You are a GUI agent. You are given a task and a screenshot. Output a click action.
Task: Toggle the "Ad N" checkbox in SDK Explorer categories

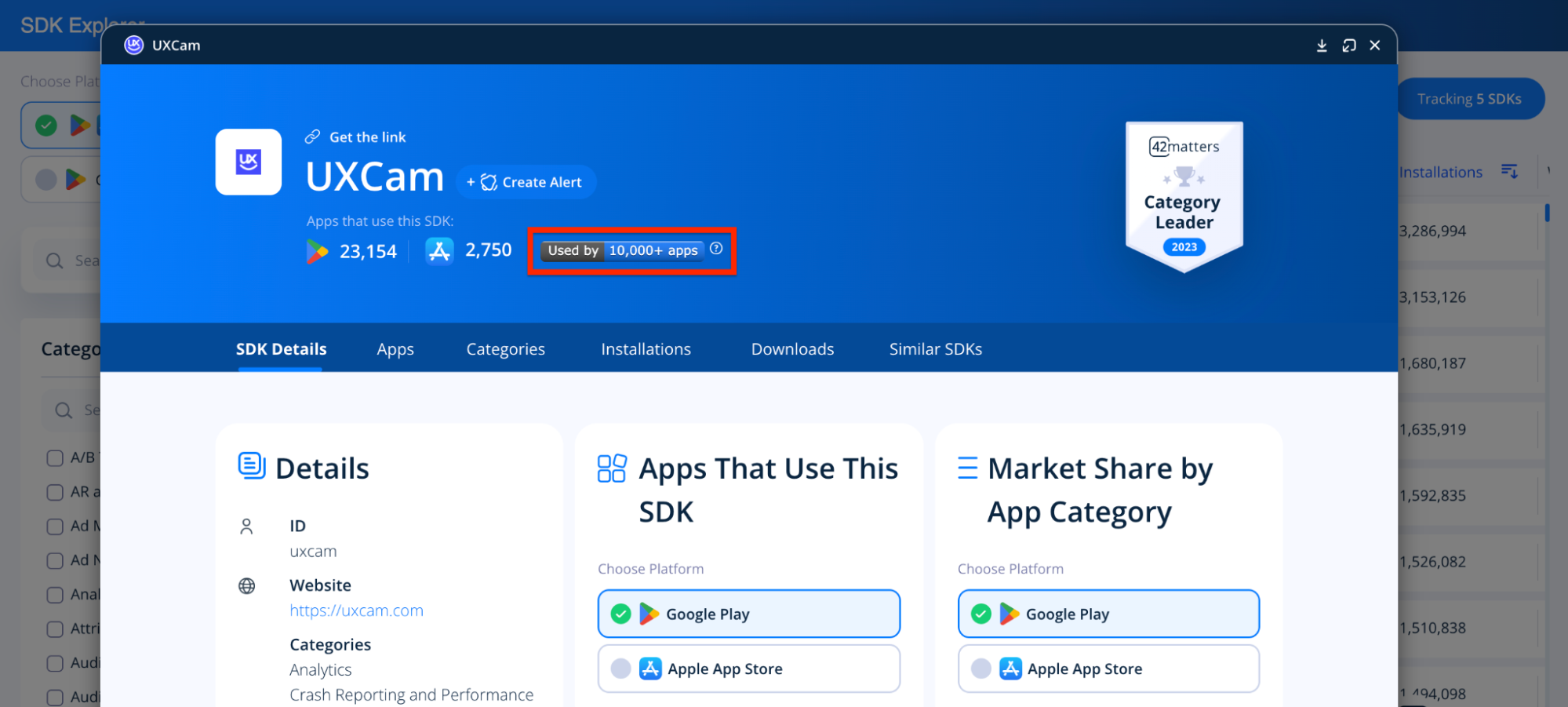(x=55, y=561)
